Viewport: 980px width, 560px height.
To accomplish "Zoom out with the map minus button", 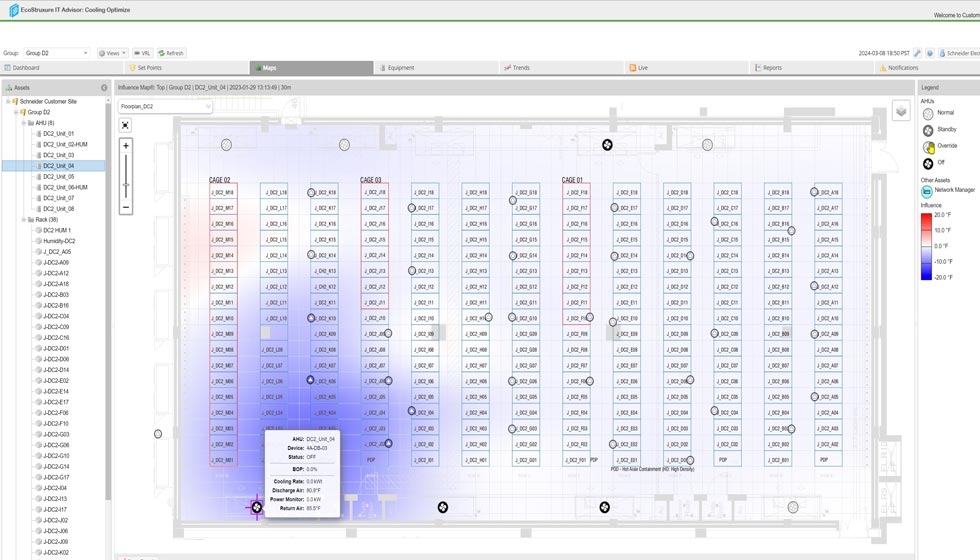I will click(125, 207).
